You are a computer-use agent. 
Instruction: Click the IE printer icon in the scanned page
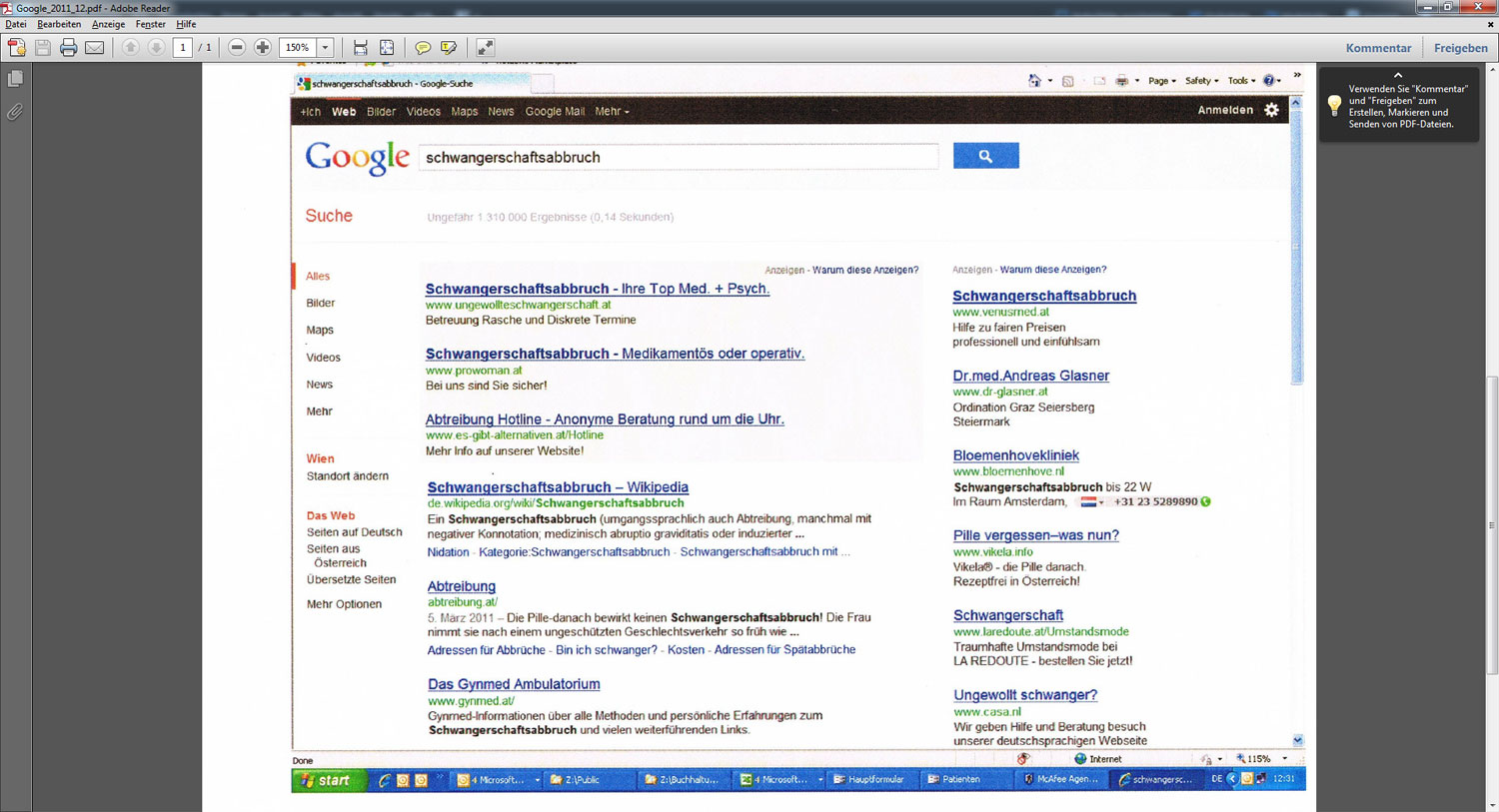(x=1122, y=81)
